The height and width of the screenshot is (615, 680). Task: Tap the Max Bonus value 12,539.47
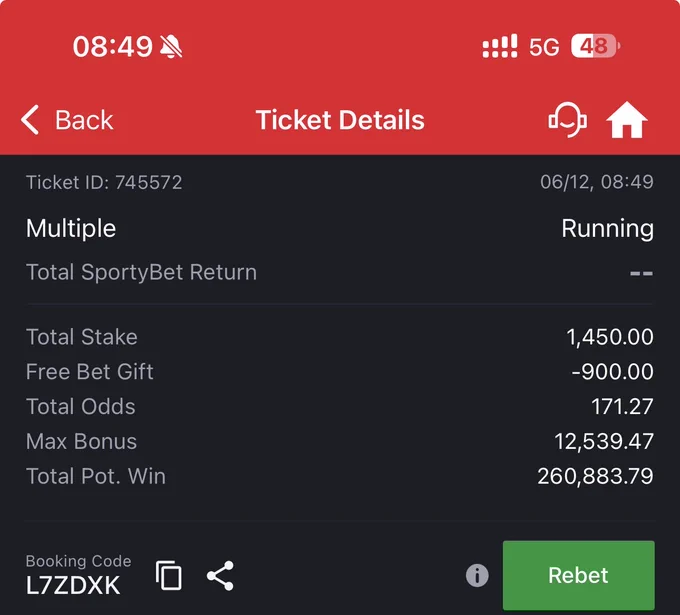pos(604,442)
